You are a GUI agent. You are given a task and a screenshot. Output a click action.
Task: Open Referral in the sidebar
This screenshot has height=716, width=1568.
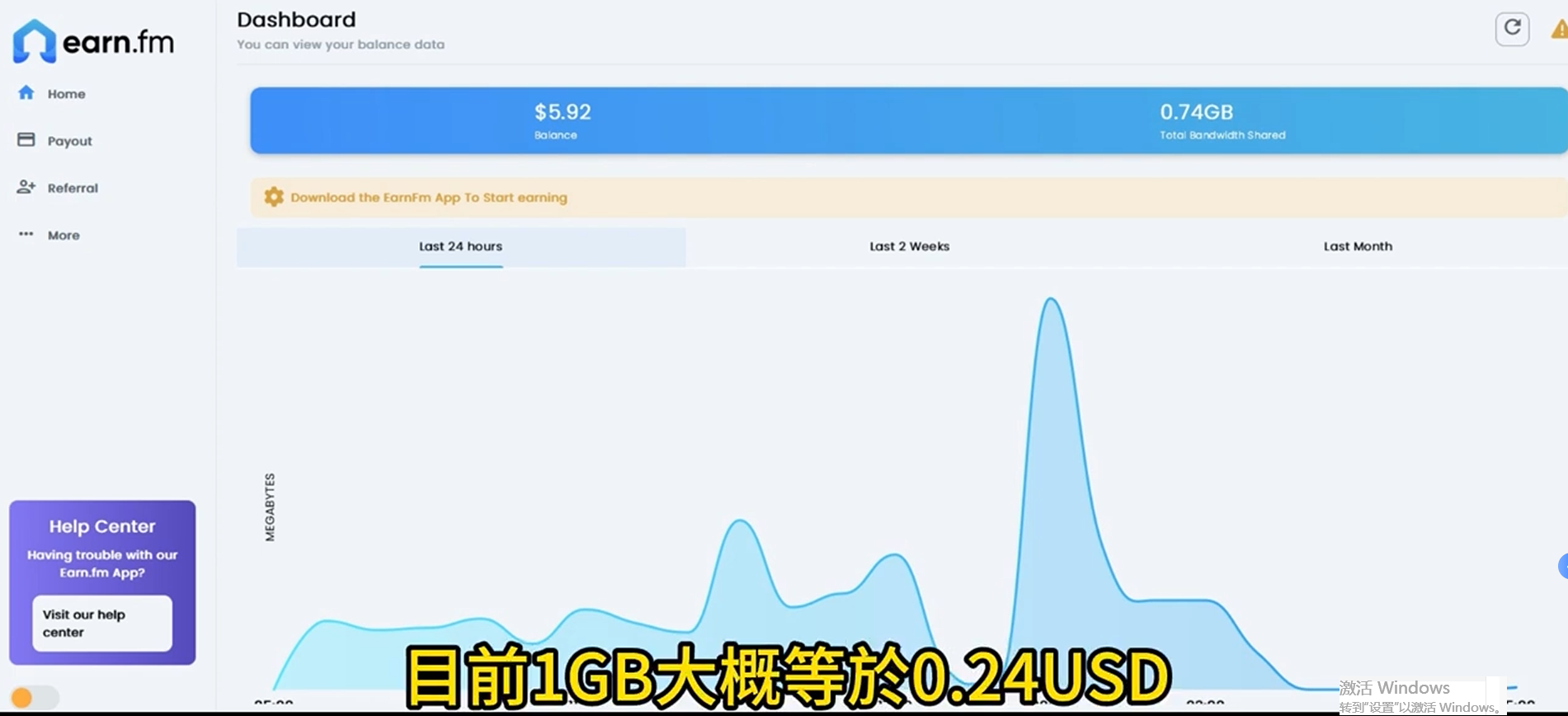pos(73,188)
